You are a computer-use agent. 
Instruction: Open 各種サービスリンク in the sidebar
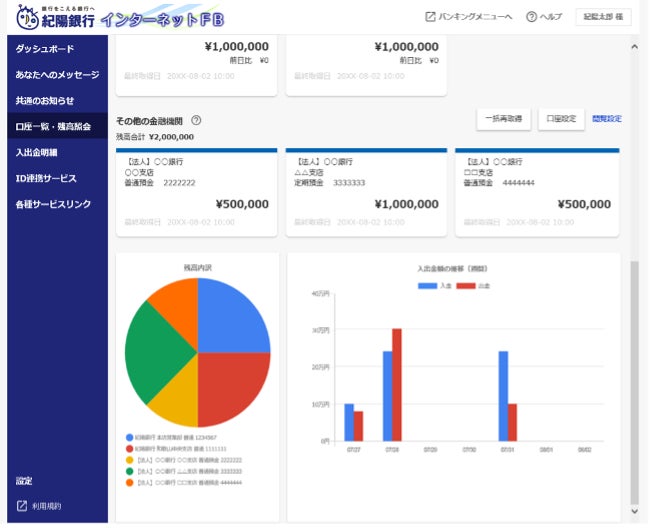(57, 204)
